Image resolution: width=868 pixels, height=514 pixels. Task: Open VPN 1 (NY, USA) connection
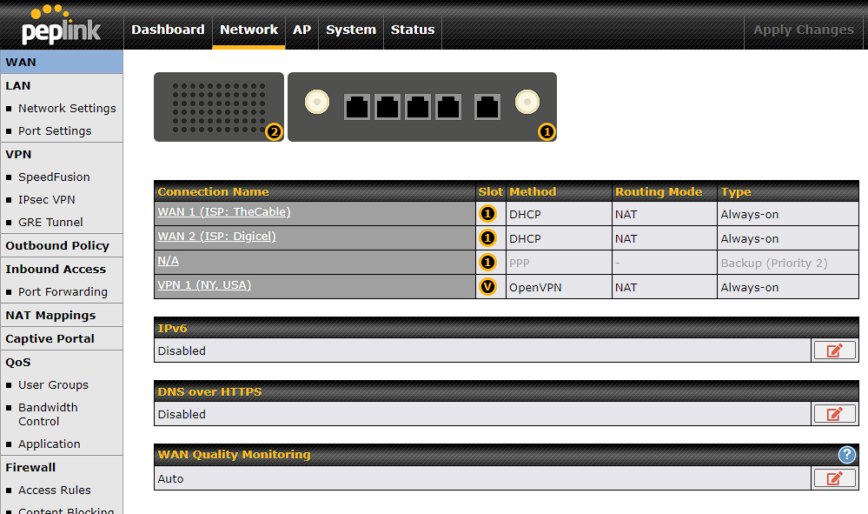(x=204, y=285)
